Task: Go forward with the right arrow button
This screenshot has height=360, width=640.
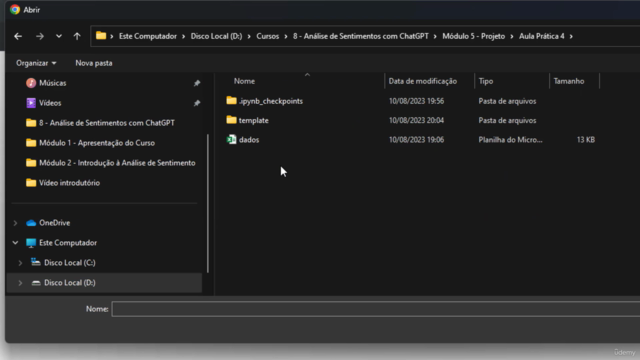Action: (40, 36)
